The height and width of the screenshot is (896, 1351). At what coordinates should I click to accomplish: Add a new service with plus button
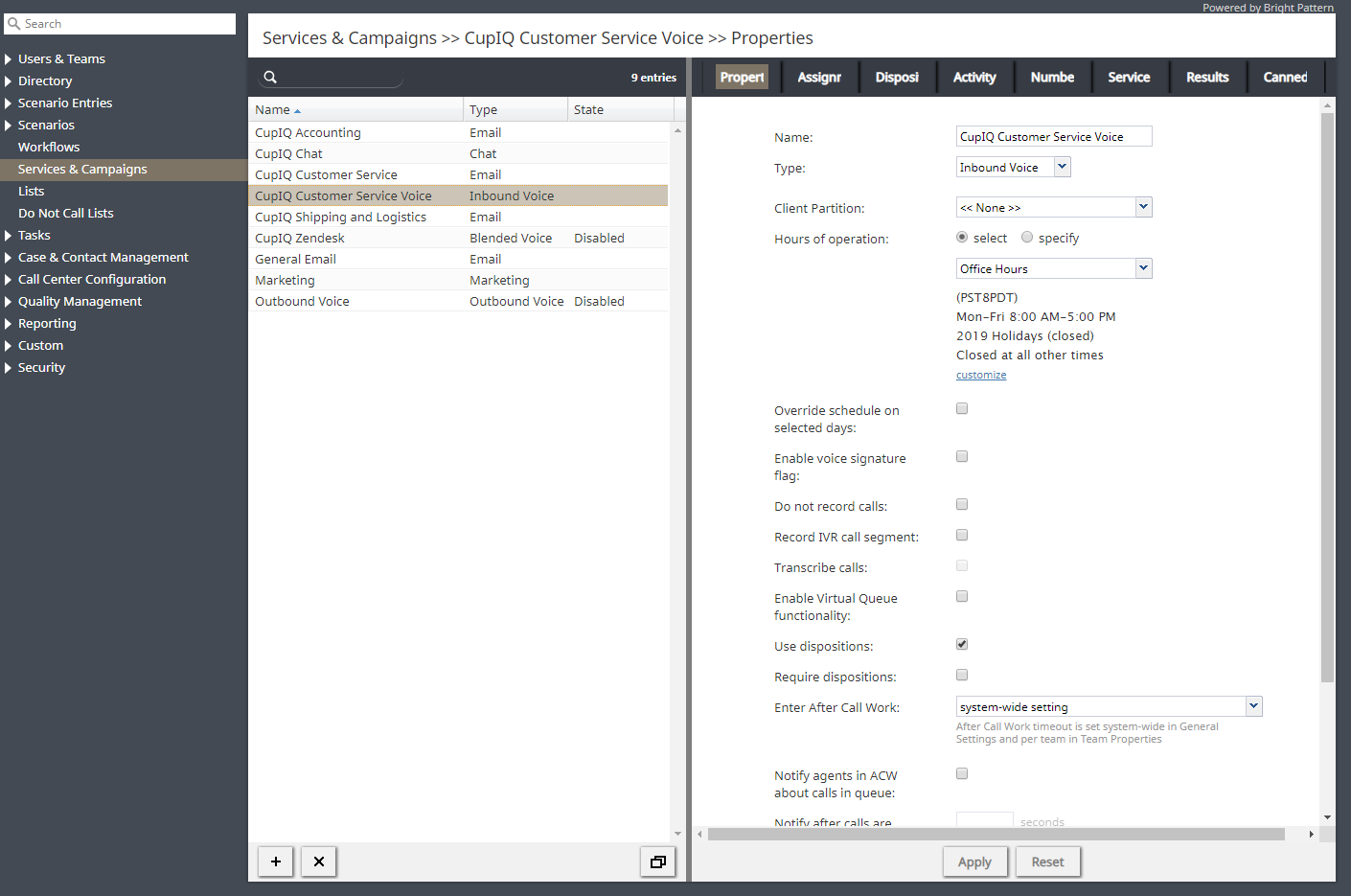tap(276, 862)
